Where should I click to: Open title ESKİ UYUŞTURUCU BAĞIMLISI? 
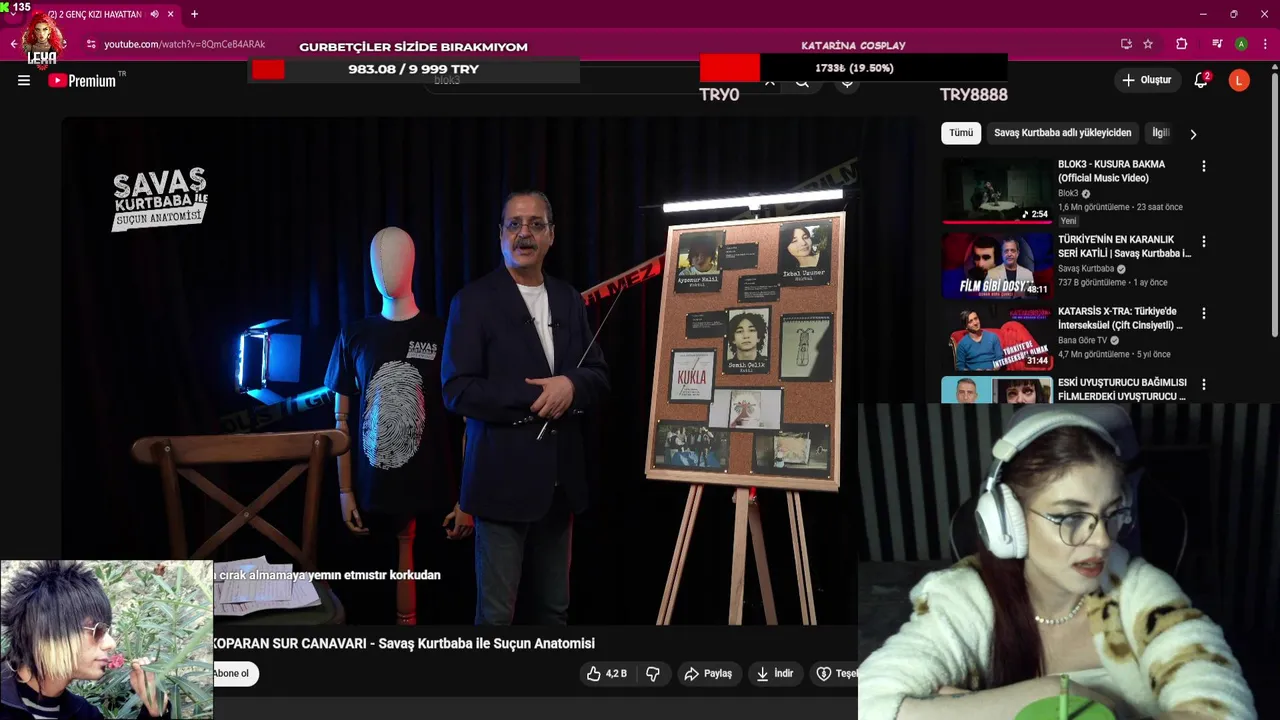click(x=1122, y=389)
